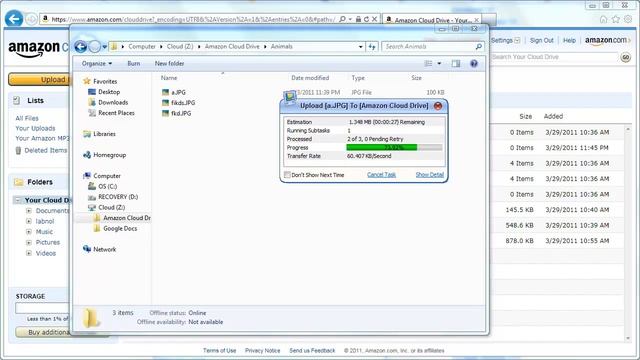The height and width of the screenshot is (360, 640).
Task: Click browser refresh icon in address bar
Action: pos(366,19)
